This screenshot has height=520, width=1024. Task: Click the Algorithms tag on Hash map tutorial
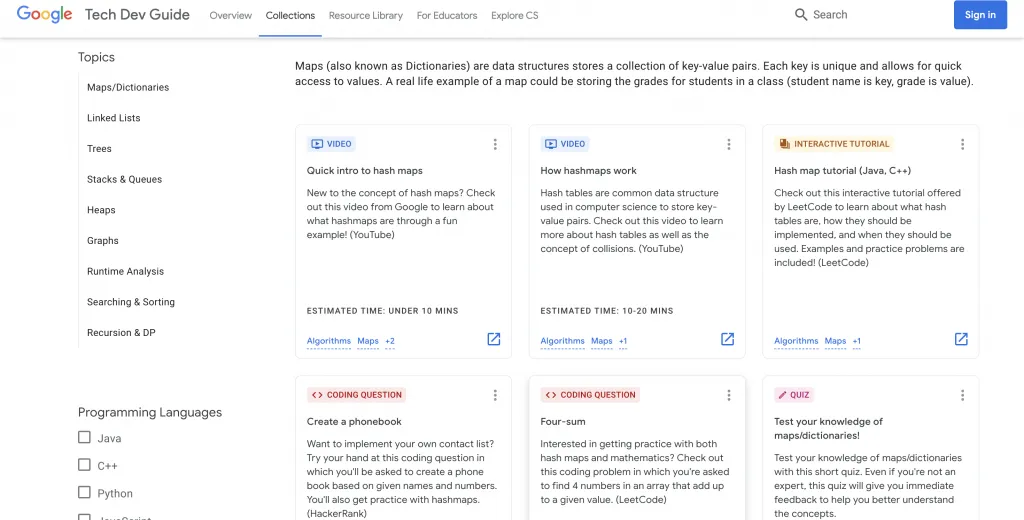coord(796,341)
